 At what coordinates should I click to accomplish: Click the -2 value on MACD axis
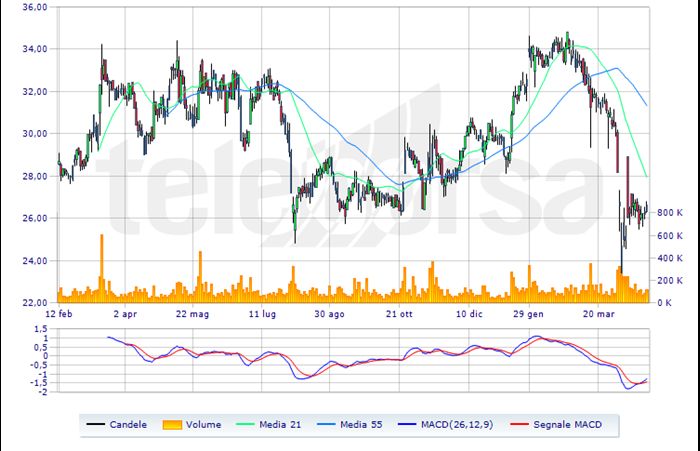coord(44,393)
